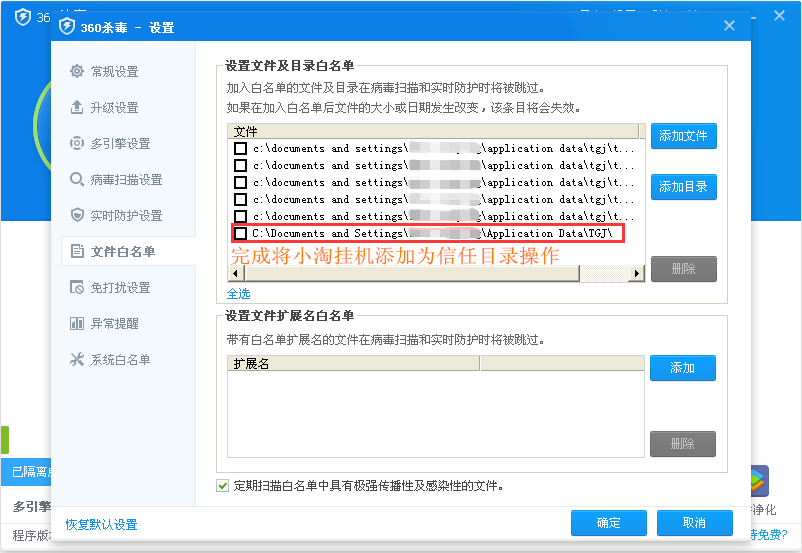802x553 pixels.
Task: Toggle 定期扫描白名单 periodic scan checkbox
Action: 222,485
